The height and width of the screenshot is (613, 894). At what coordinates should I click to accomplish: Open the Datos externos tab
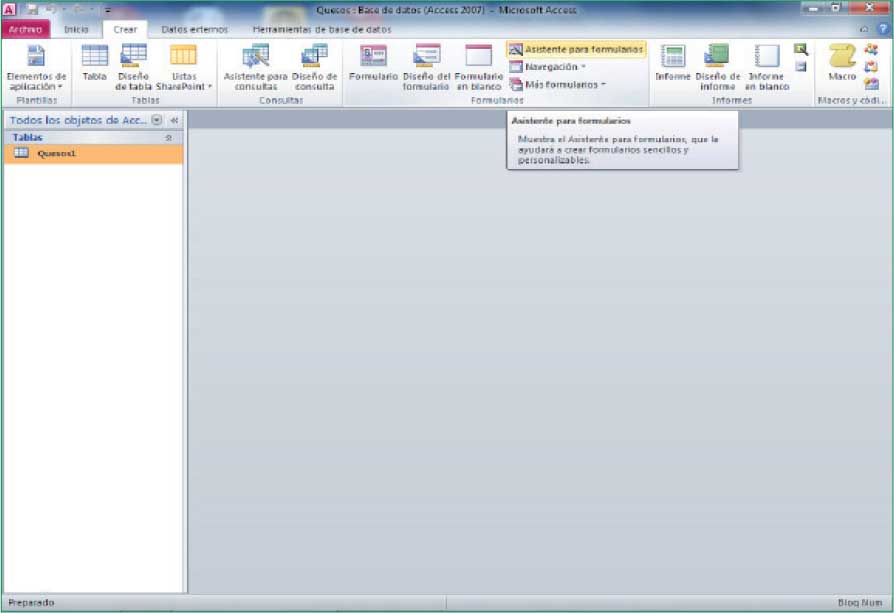click(x=194, y=30)
